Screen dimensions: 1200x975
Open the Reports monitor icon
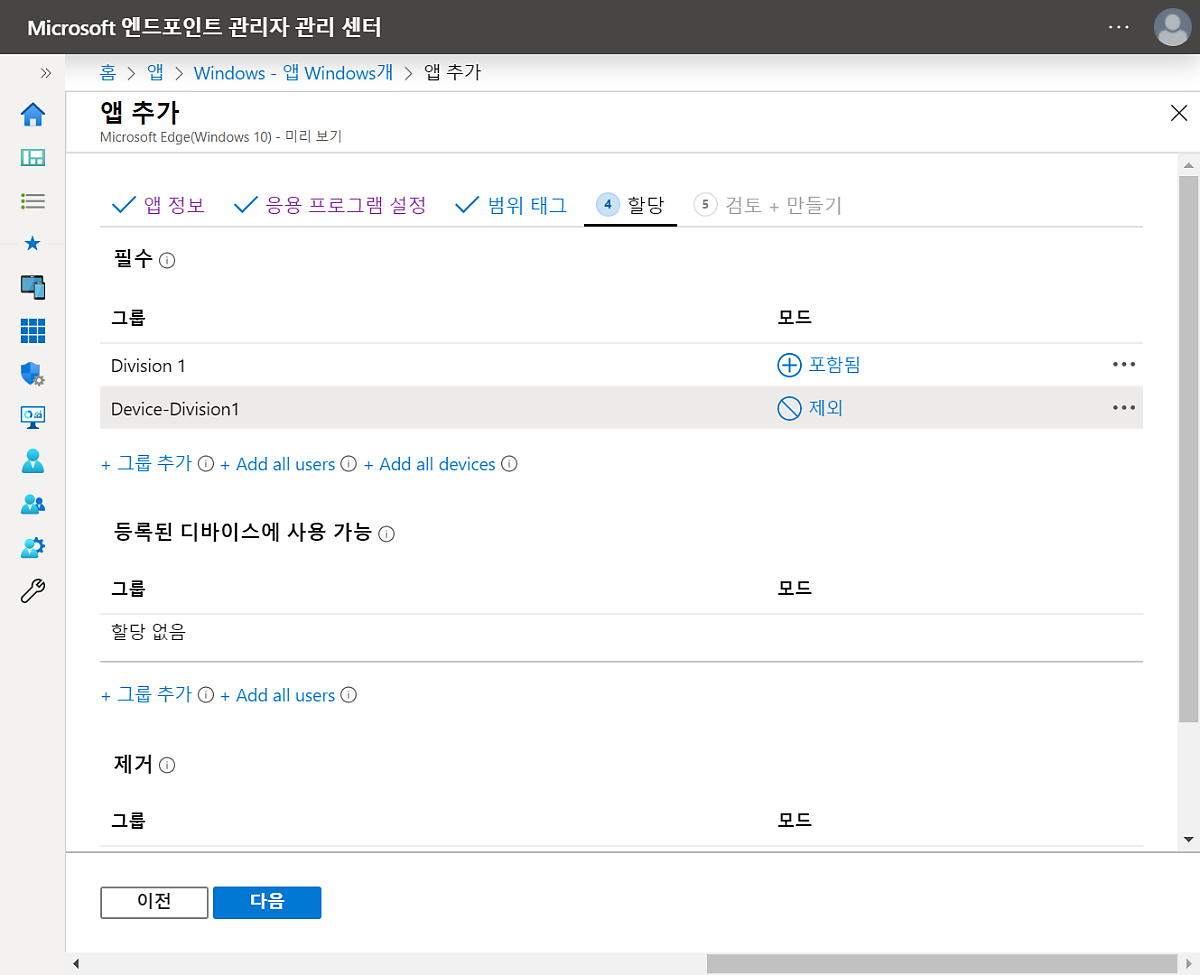tap(33, 417)
